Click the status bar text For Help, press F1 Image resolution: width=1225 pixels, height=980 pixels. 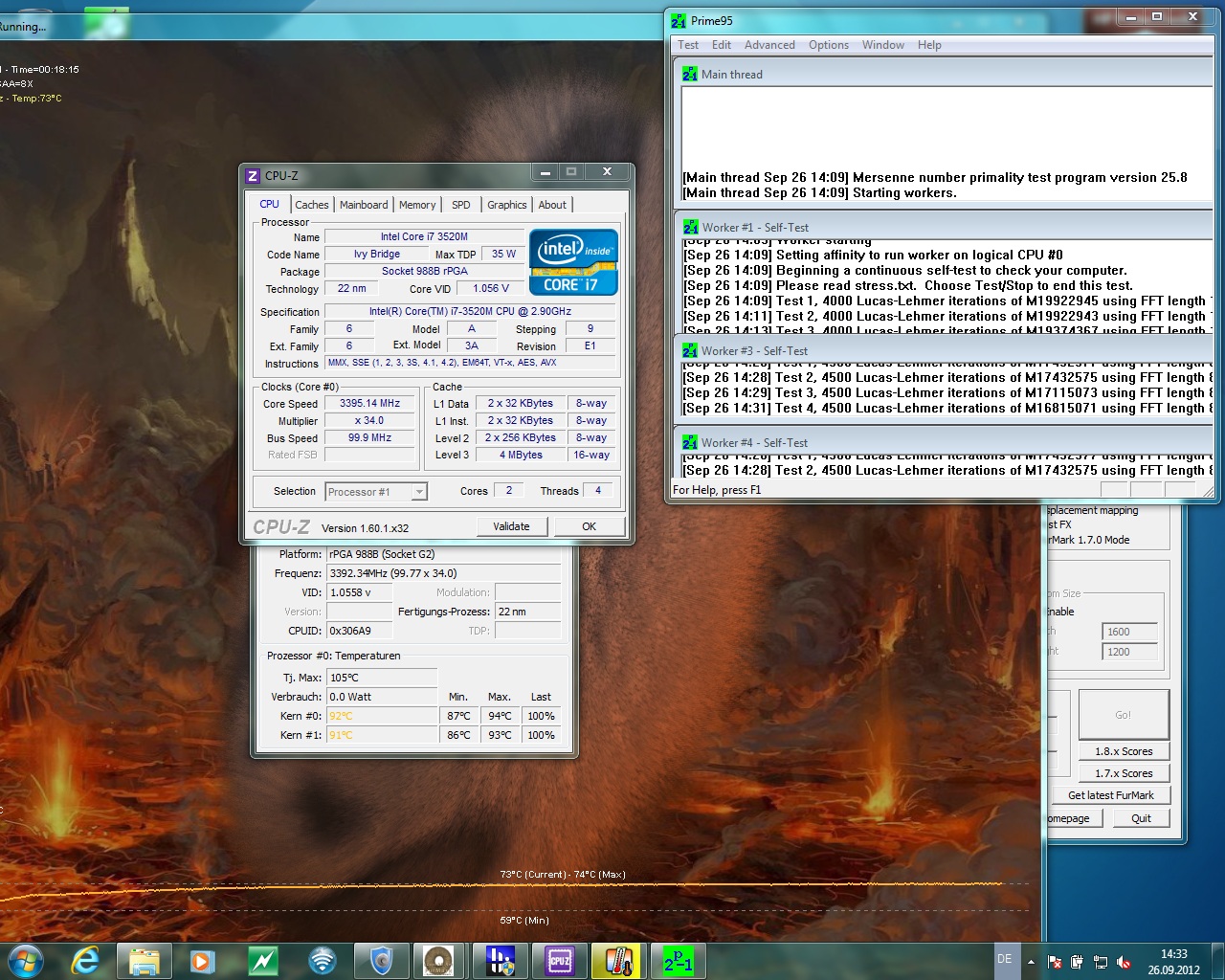click(717, 490)
